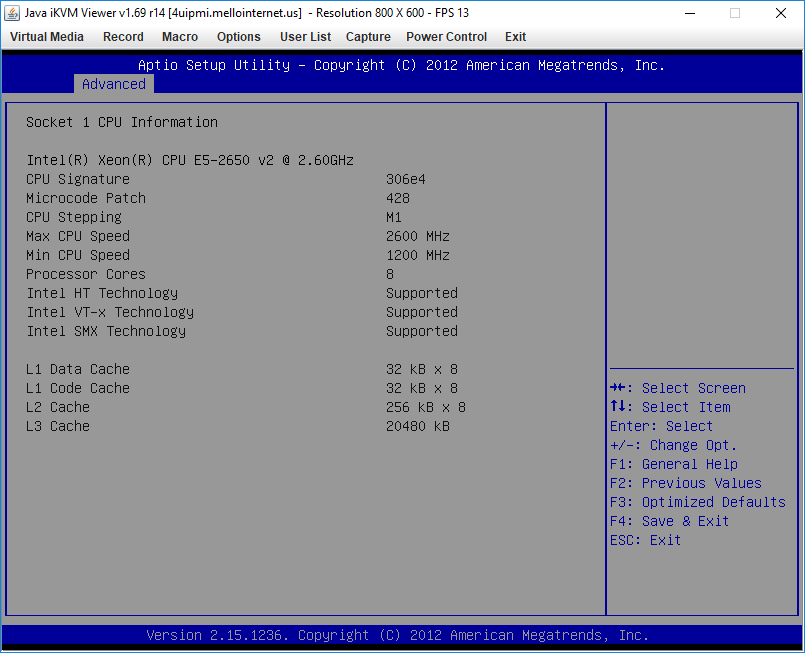Click the L1 Code Cache label
805x653 pixels.
(x=78, y=388)
